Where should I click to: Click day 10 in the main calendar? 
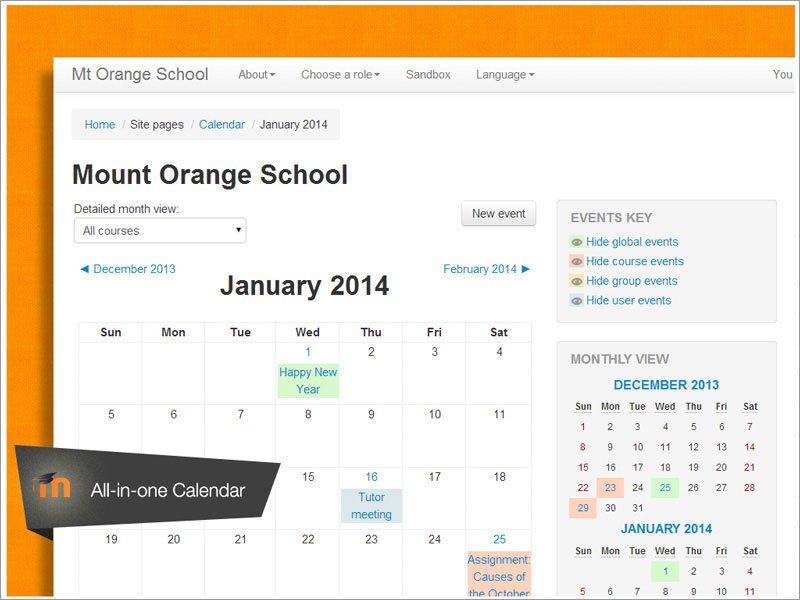(x=435, y=414)
